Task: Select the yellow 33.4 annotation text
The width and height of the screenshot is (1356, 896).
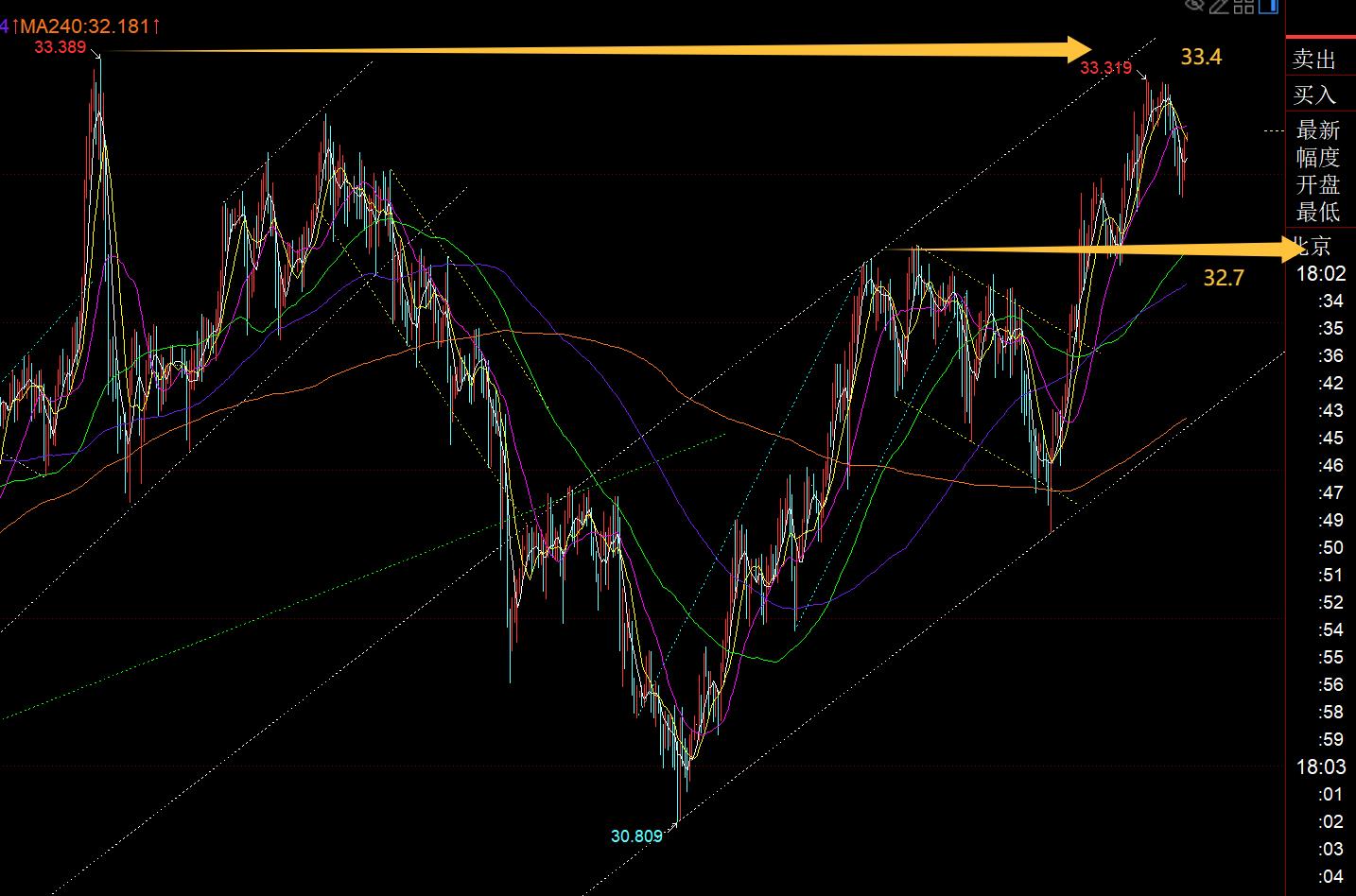Action: pyautogui.click(x=1201, y=58)
